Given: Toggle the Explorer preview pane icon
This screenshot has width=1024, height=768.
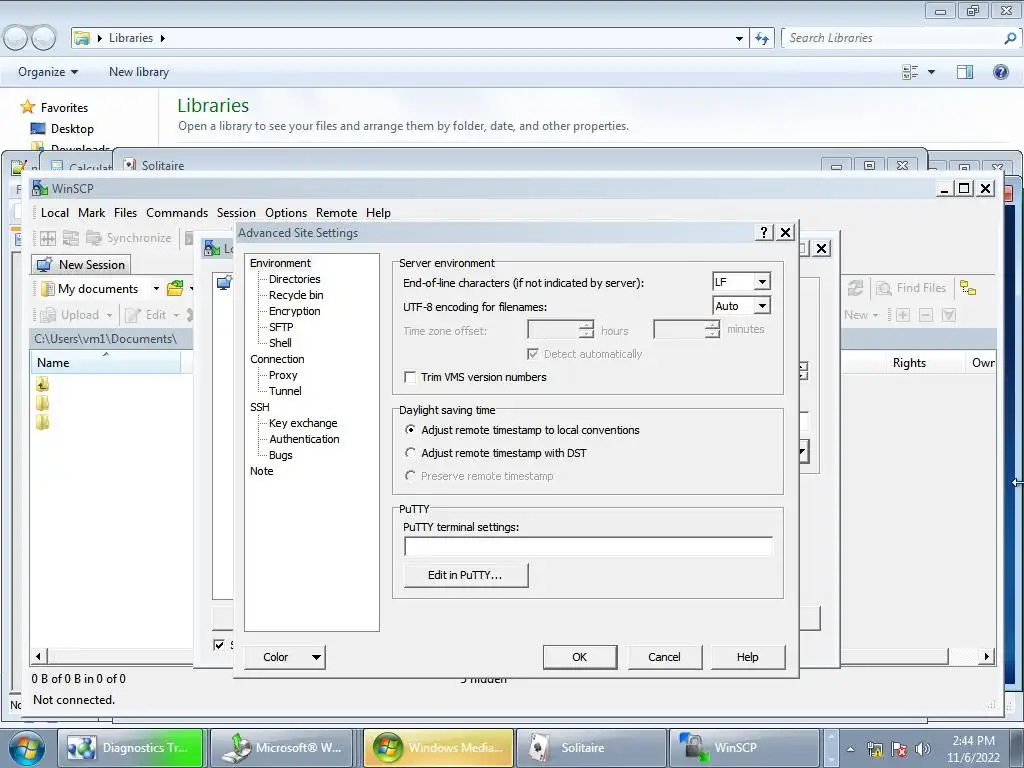Looking at the screenshot, I should pos(965,72).
